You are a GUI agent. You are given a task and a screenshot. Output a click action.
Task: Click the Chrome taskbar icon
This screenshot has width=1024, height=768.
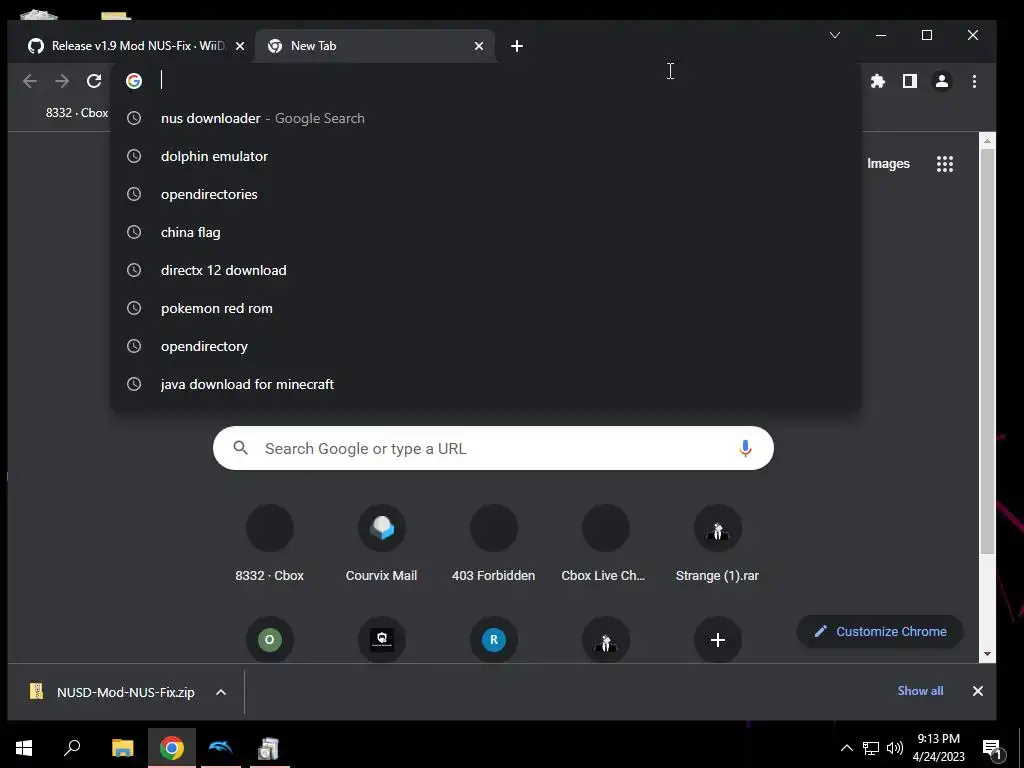pos(172,748)
